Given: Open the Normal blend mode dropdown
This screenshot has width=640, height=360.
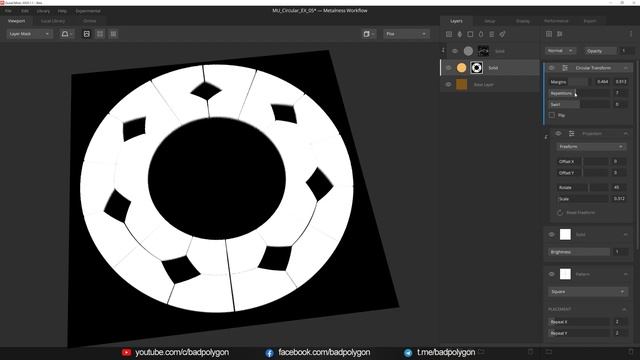Looking at the screenshot, I should [560, 51].
